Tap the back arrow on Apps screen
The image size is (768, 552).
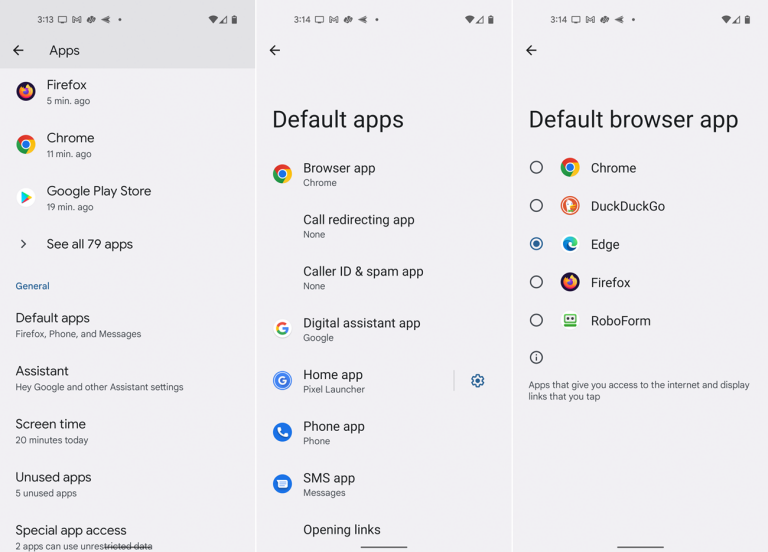point(18,50)
